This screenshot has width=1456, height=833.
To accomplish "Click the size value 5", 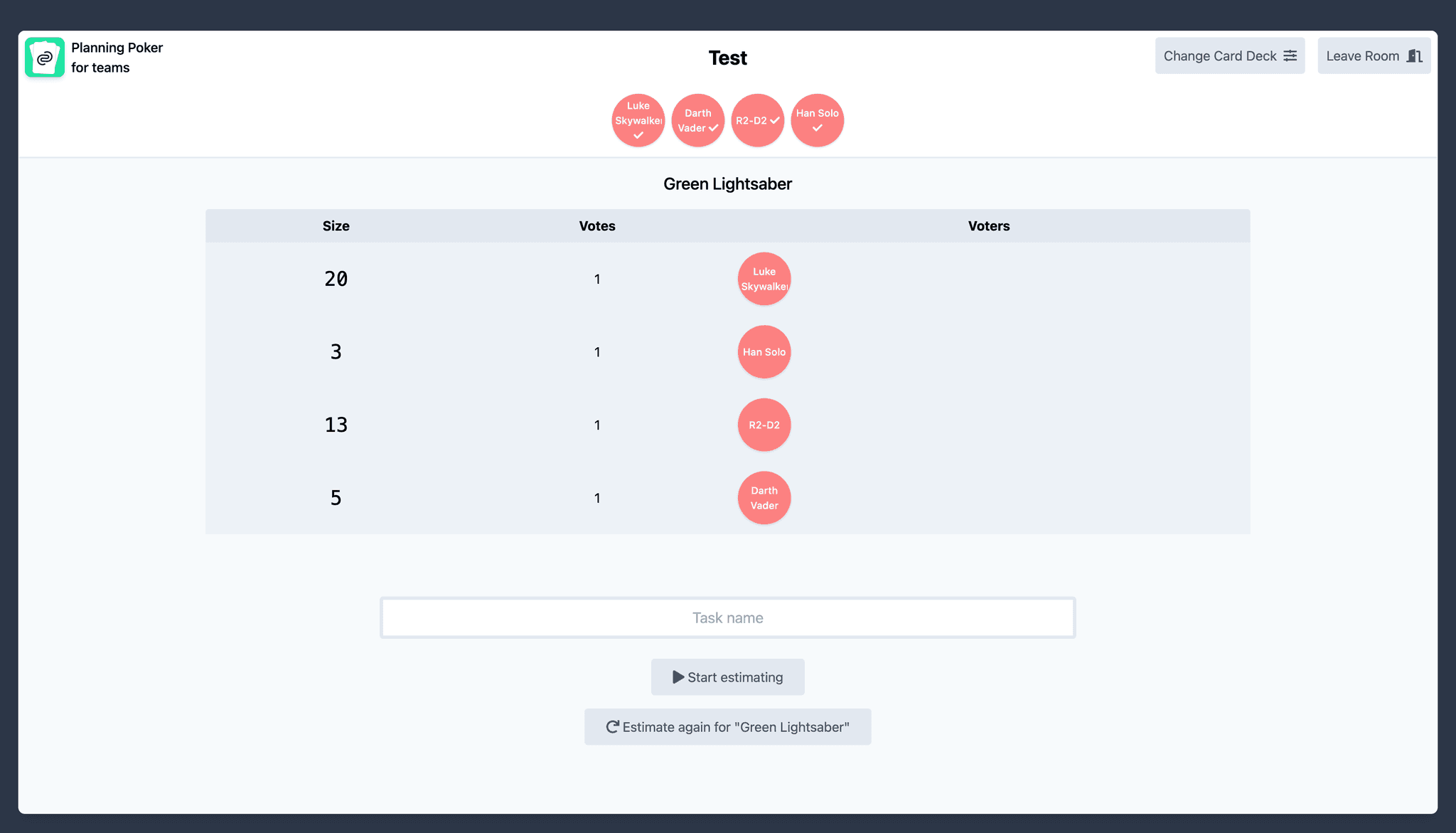I will pos(336,498).
